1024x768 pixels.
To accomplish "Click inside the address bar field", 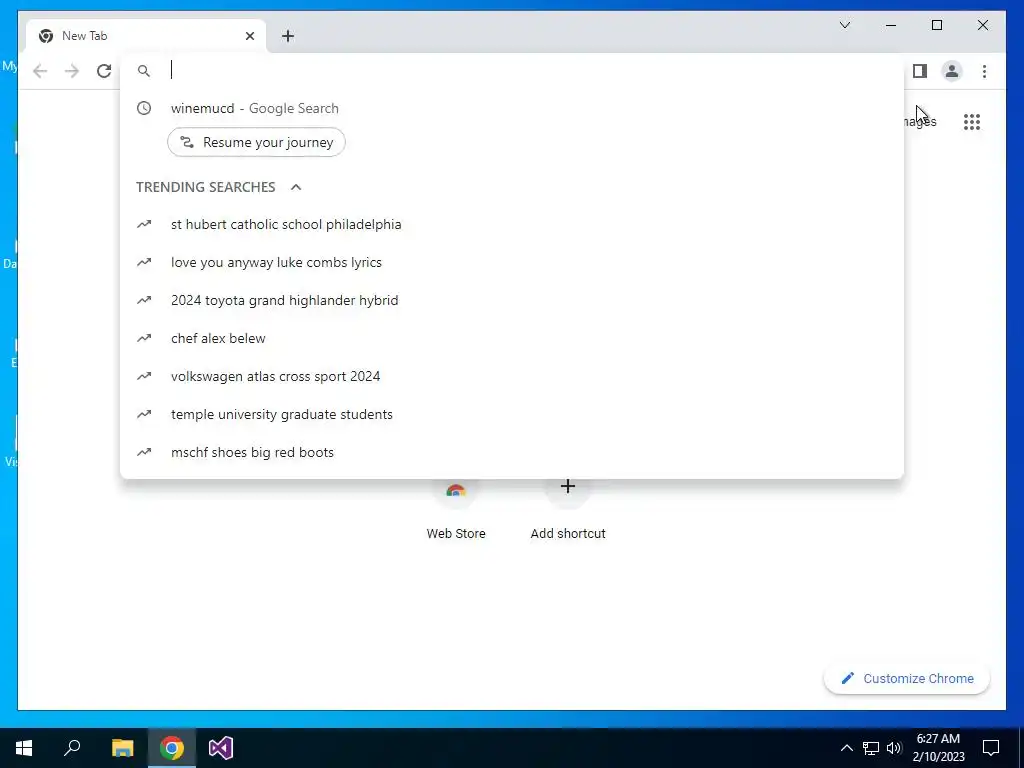I will click(512, 71).
